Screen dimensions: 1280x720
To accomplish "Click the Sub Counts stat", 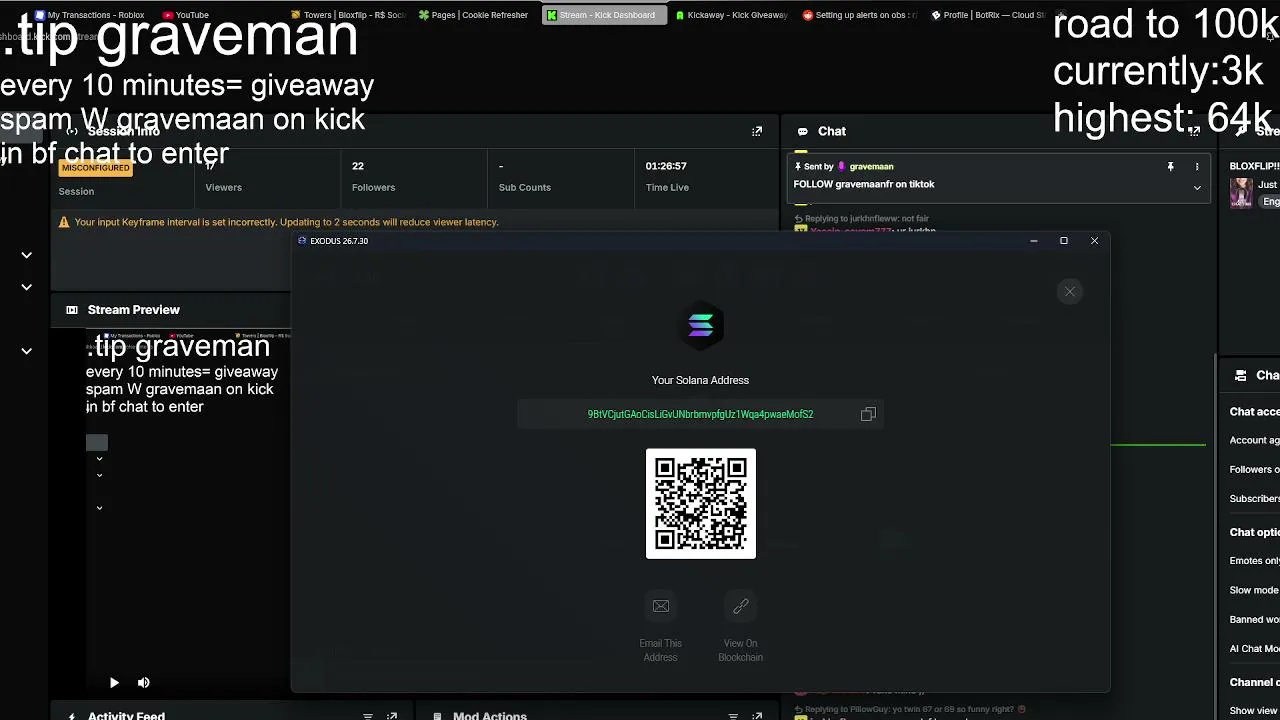I will 525,187.
